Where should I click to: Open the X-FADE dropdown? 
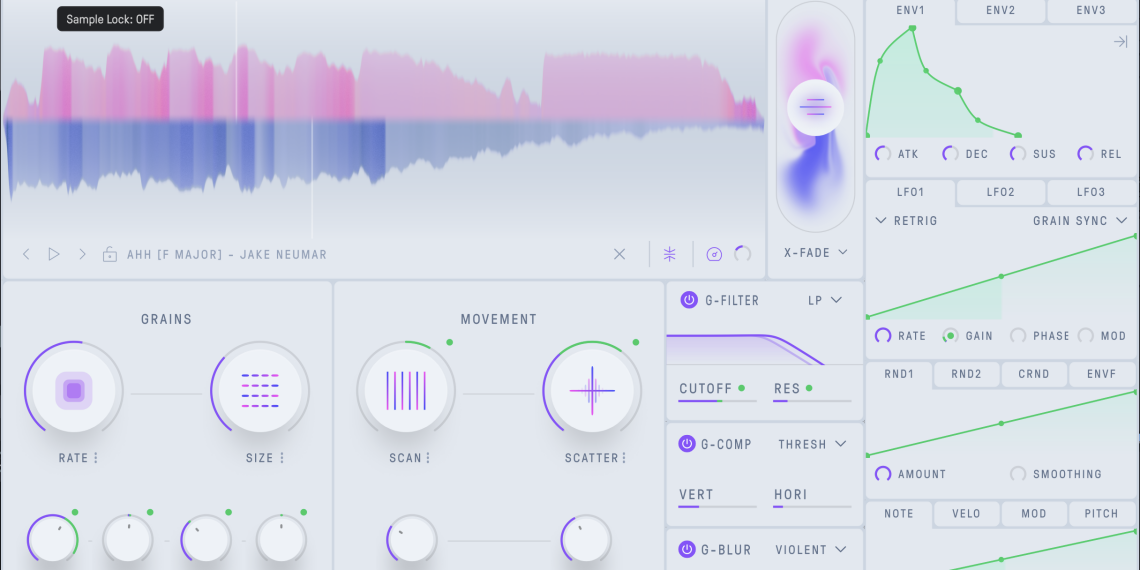814,253
